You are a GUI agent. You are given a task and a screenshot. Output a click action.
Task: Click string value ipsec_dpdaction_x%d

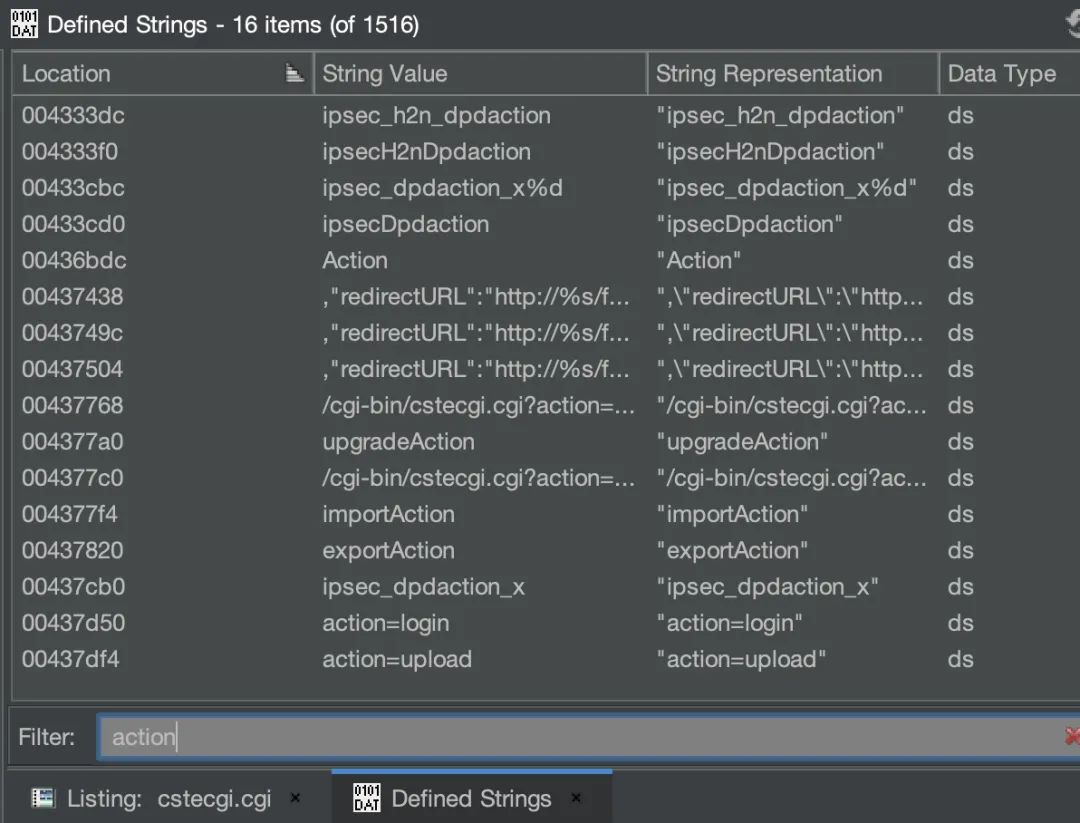[x=443, y=188]
